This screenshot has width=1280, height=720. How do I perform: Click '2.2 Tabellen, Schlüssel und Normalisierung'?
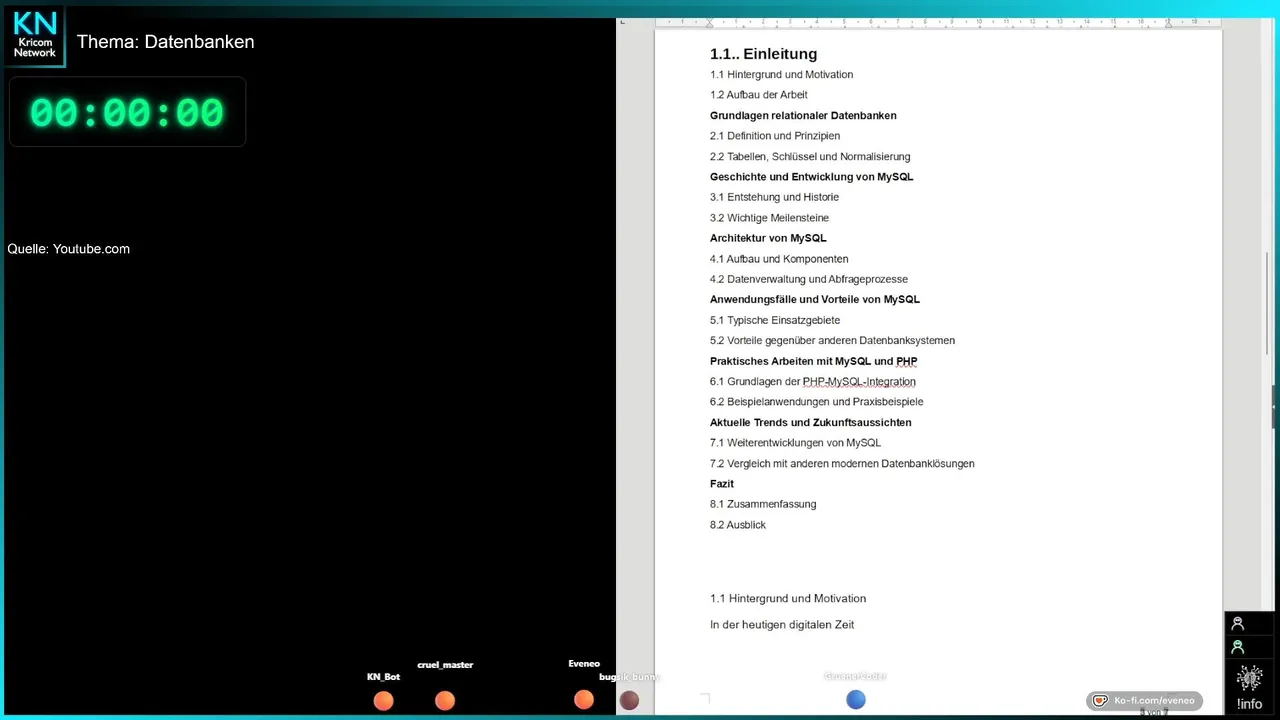coord(810,157)
